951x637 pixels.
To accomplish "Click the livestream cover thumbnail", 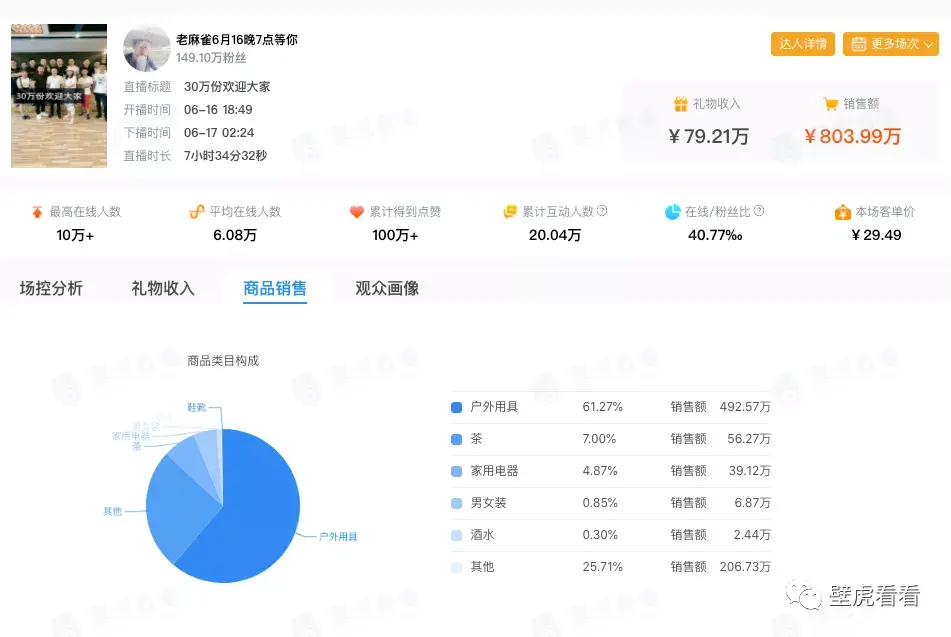I will click(x=59, y=96).
